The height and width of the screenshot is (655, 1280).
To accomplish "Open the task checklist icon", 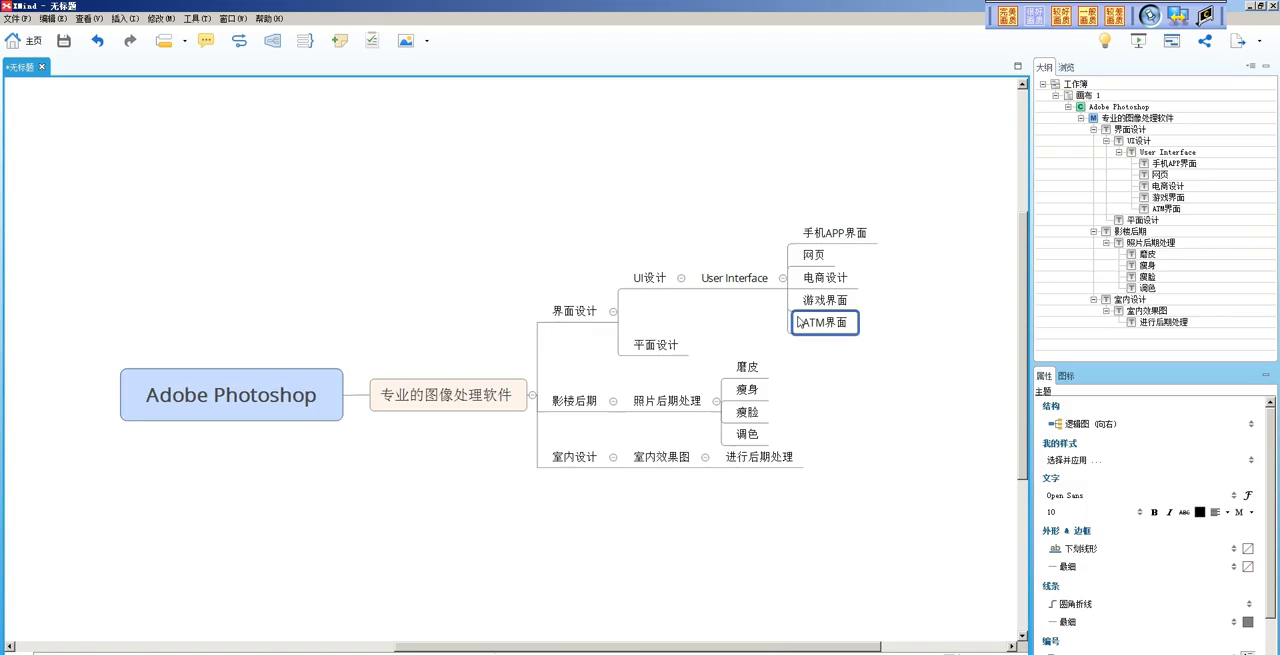I will (x=372, y=41).
